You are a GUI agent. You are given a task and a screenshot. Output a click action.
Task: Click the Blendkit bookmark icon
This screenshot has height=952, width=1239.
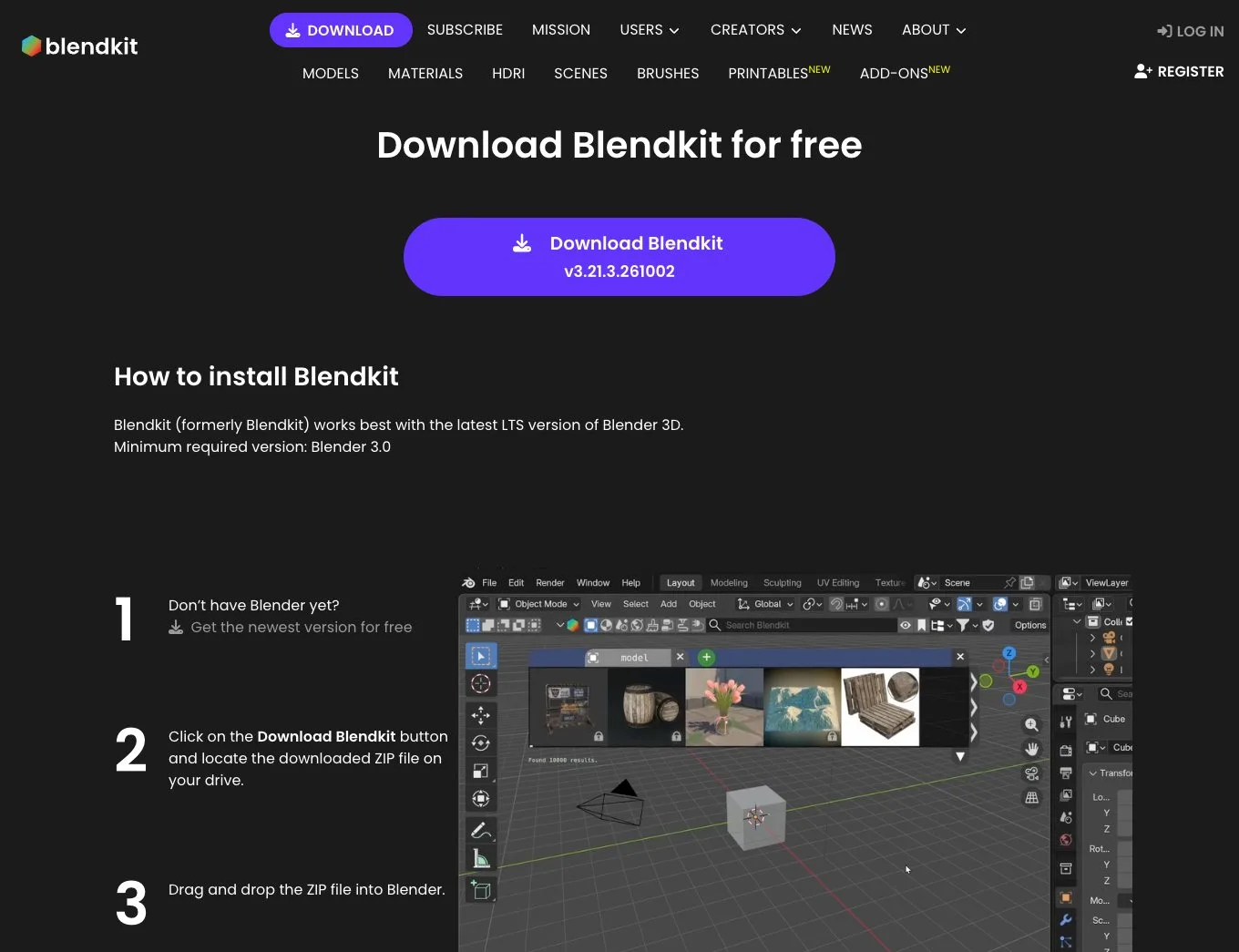(922, 625)
